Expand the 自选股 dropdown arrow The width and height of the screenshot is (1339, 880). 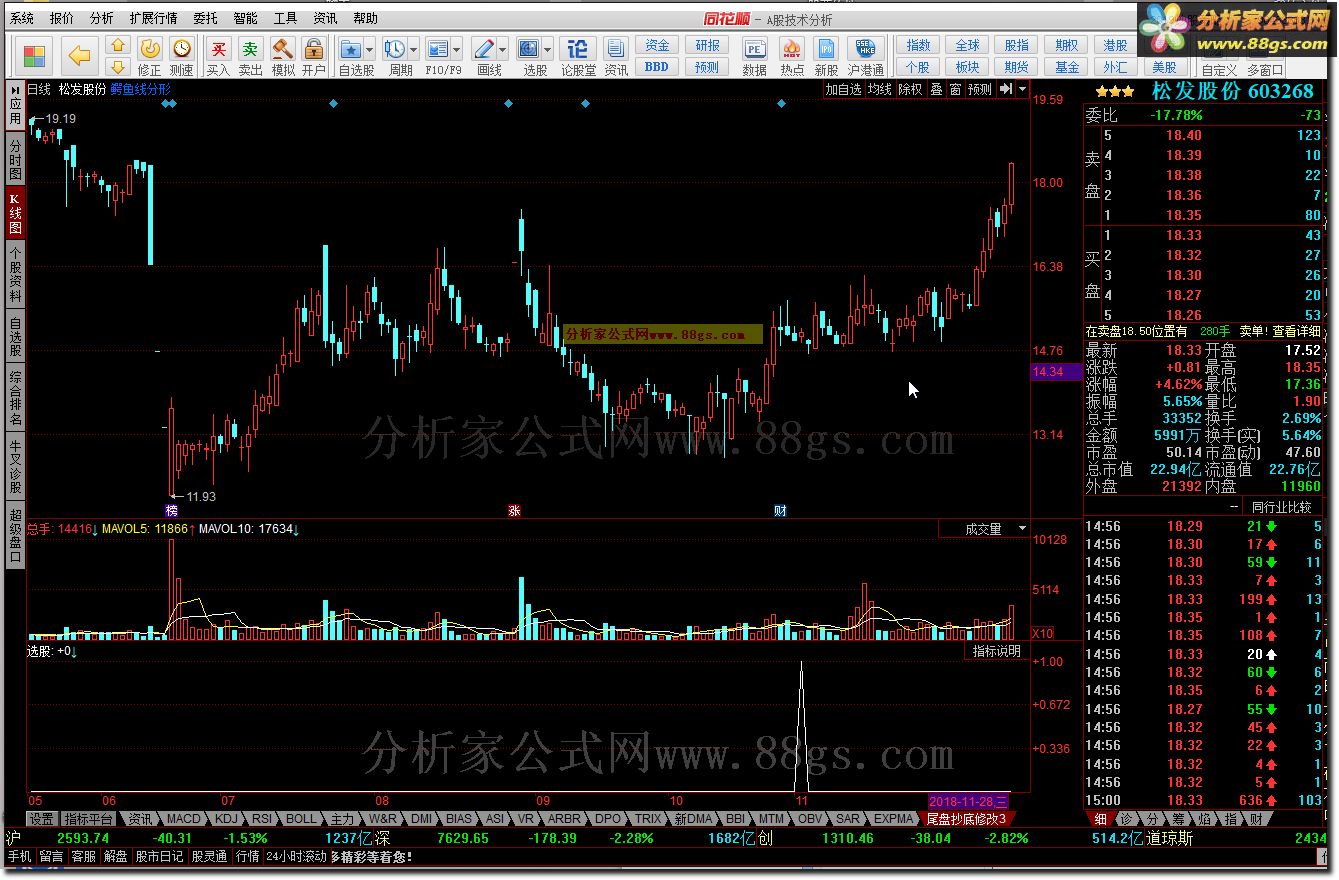coord(370,48)
